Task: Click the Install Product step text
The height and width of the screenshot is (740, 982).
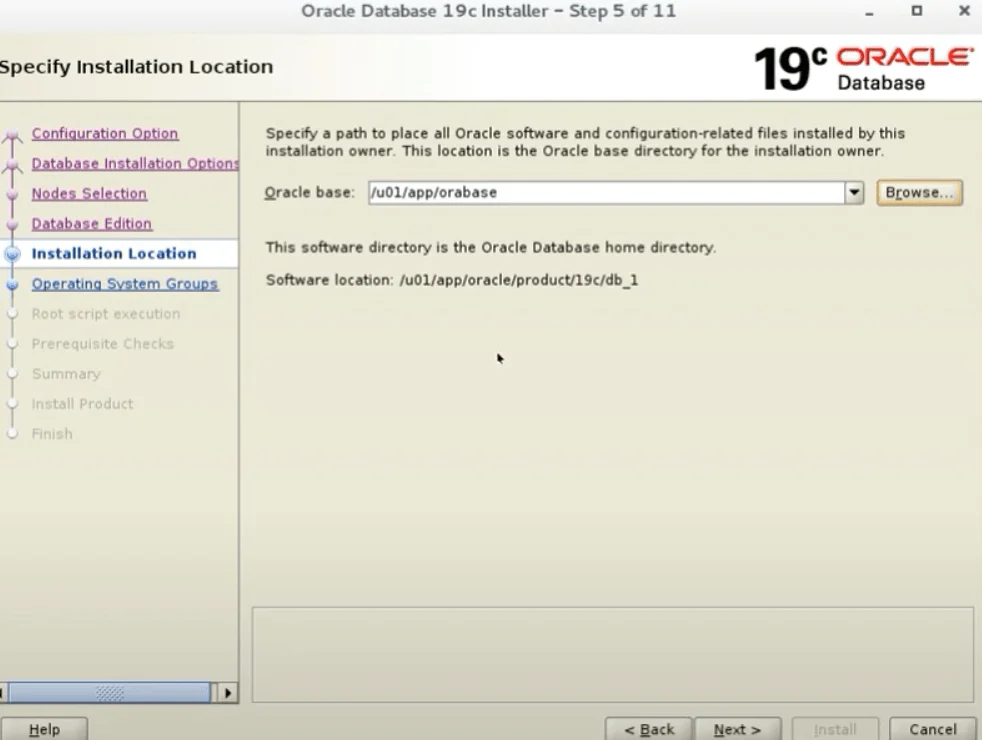Action: click(x=83, y=404)
